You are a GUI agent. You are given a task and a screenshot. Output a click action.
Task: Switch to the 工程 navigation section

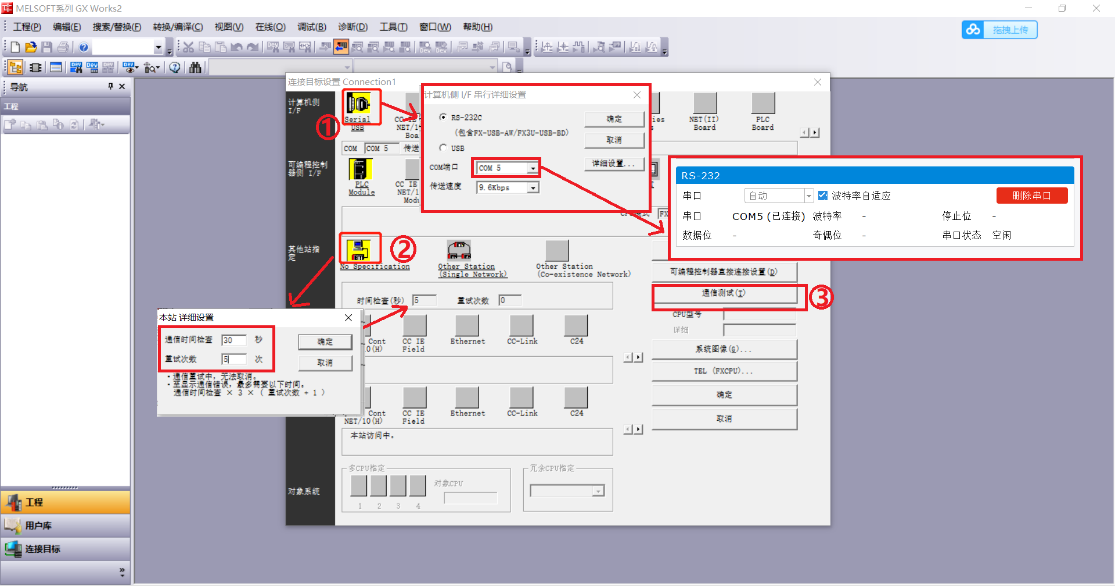click(65, 502)
